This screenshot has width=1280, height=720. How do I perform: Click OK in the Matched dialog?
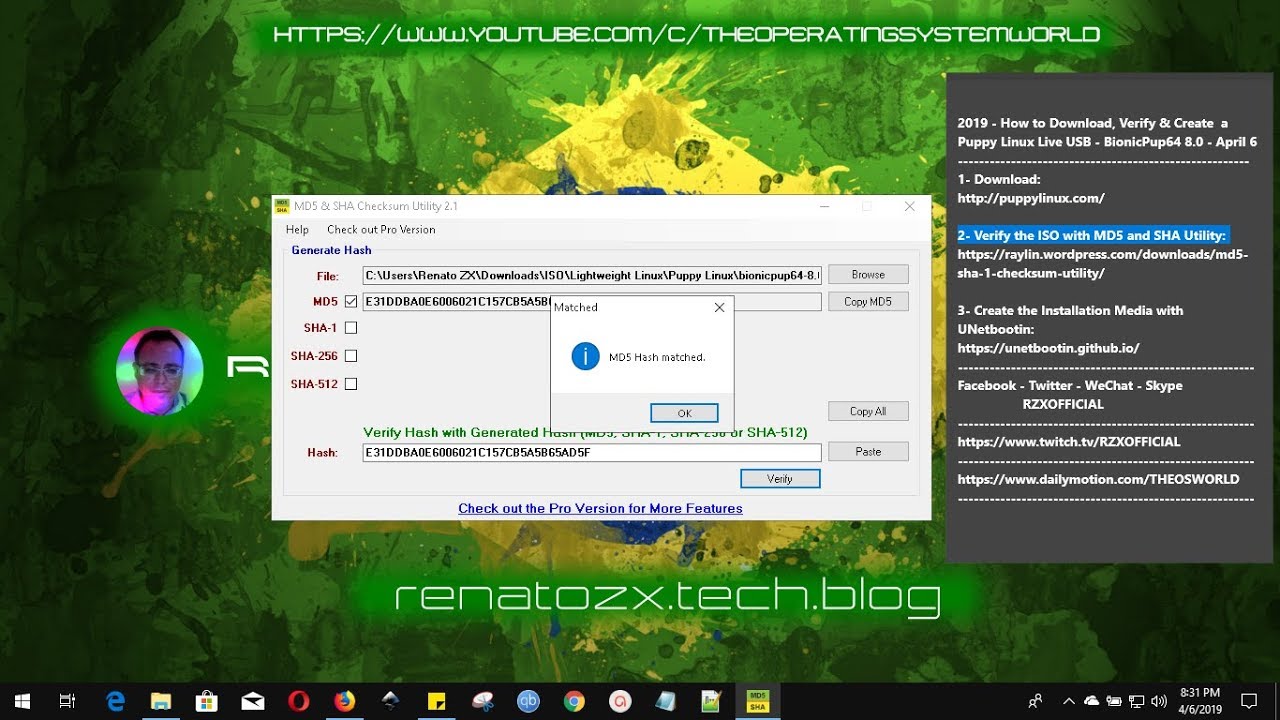pyautogui.click(x=684, y=413)
